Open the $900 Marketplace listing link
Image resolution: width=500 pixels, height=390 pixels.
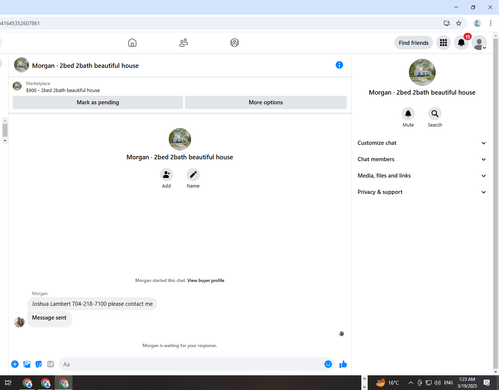pyautogui.click(x=63, y=90)
